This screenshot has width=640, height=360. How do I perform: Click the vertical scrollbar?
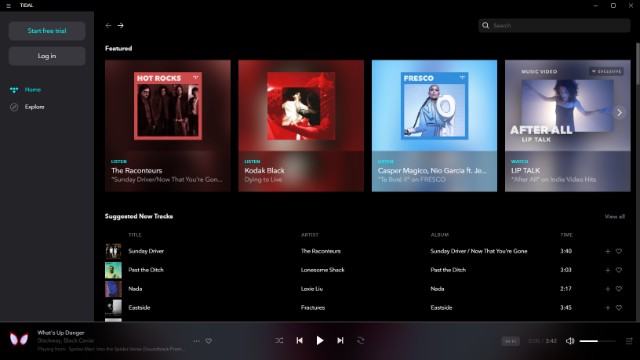pos(638,64)
